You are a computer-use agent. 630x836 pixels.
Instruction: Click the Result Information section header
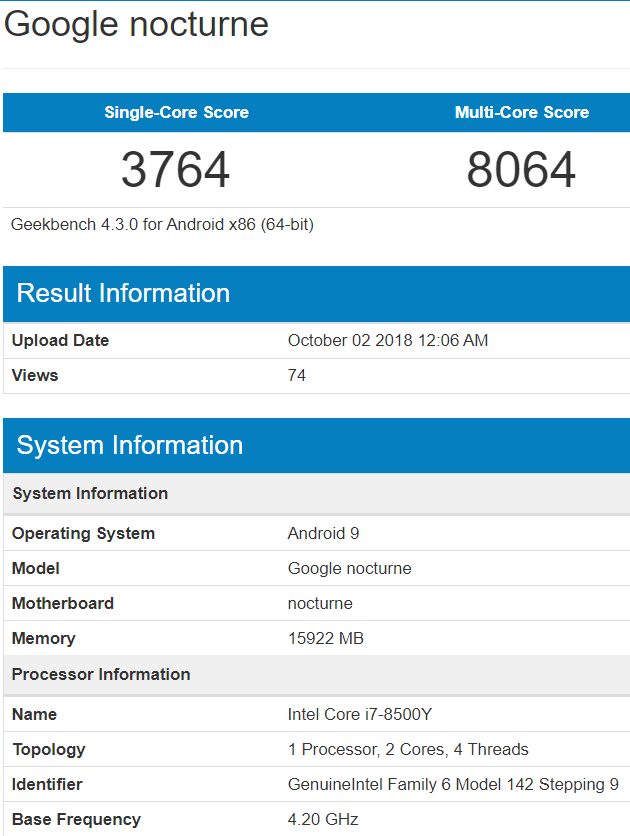point(317,294)
